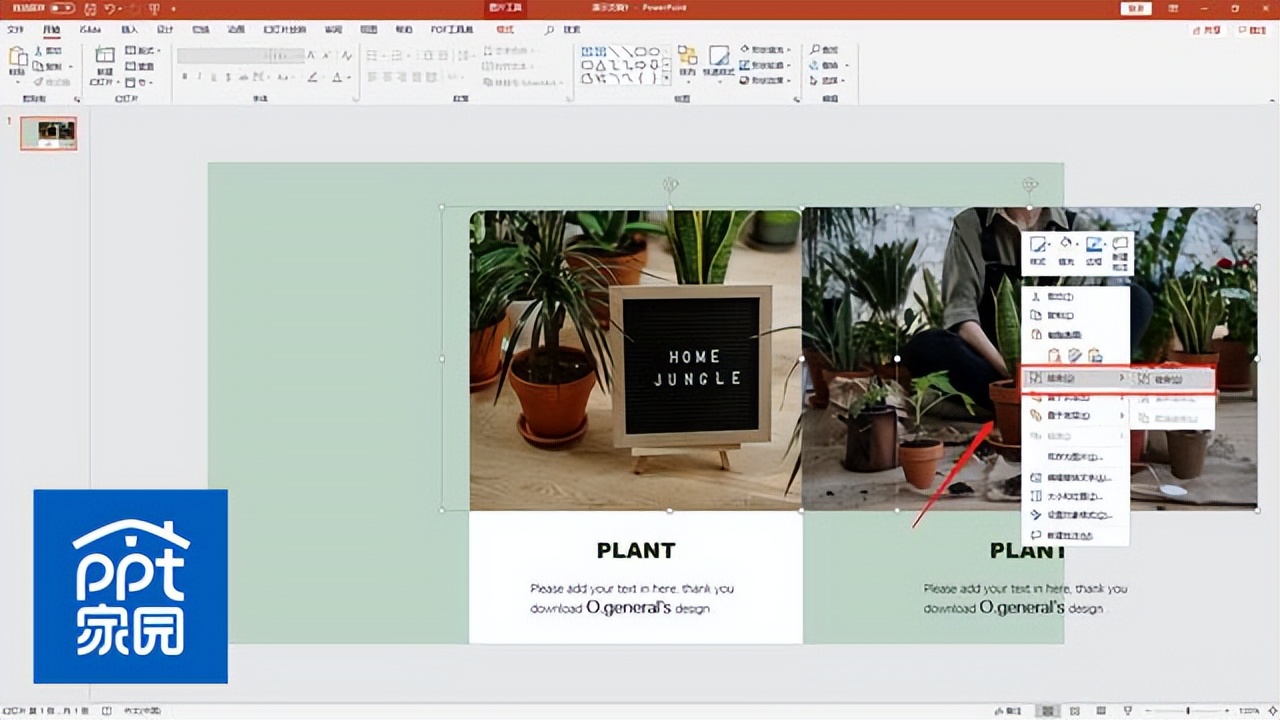1280x720 pixels.
Task: Click the Arrange icon in drawing group
Action: (687, 57)
